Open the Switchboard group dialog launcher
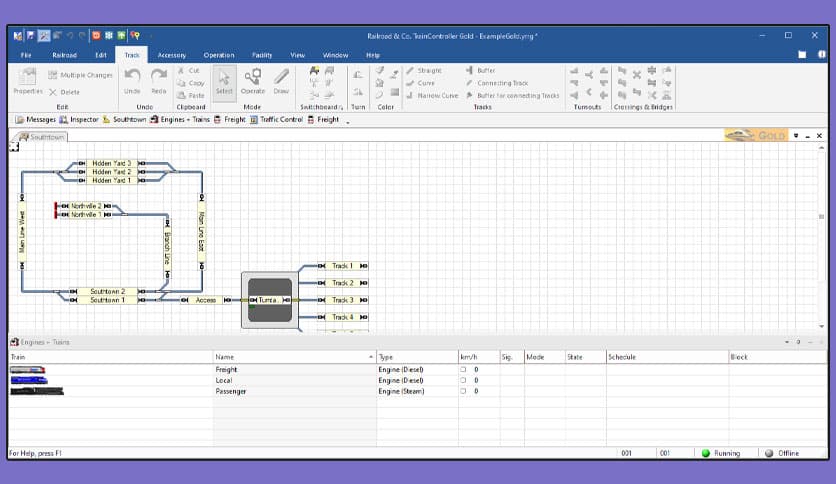Viewport: 836px width, 484px height. [341, 108]
